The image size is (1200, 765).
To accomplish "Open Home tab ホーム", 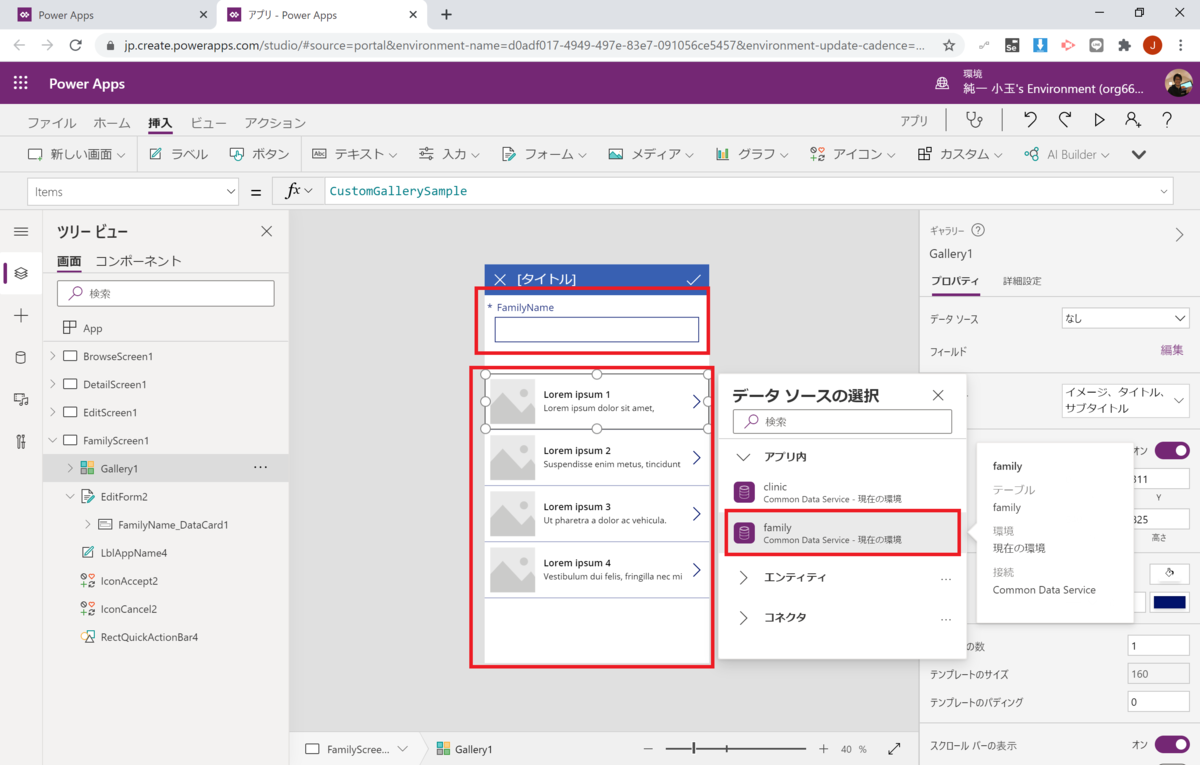I will [112, 123].
